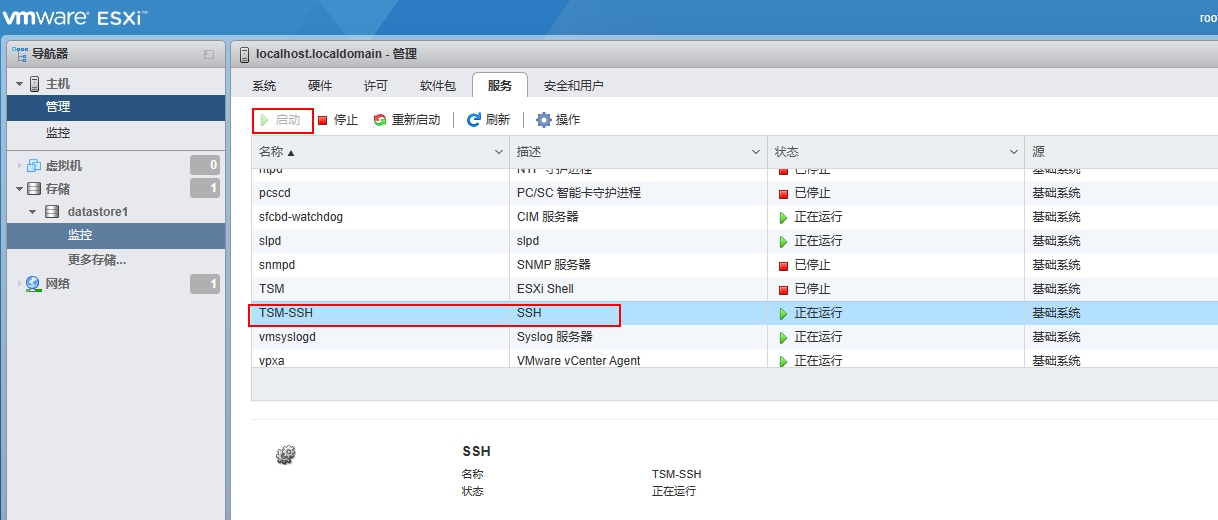The image size is (1218, 520).
Task: Collapse the Storage (存储) tree node
Action: pos(18,189)
